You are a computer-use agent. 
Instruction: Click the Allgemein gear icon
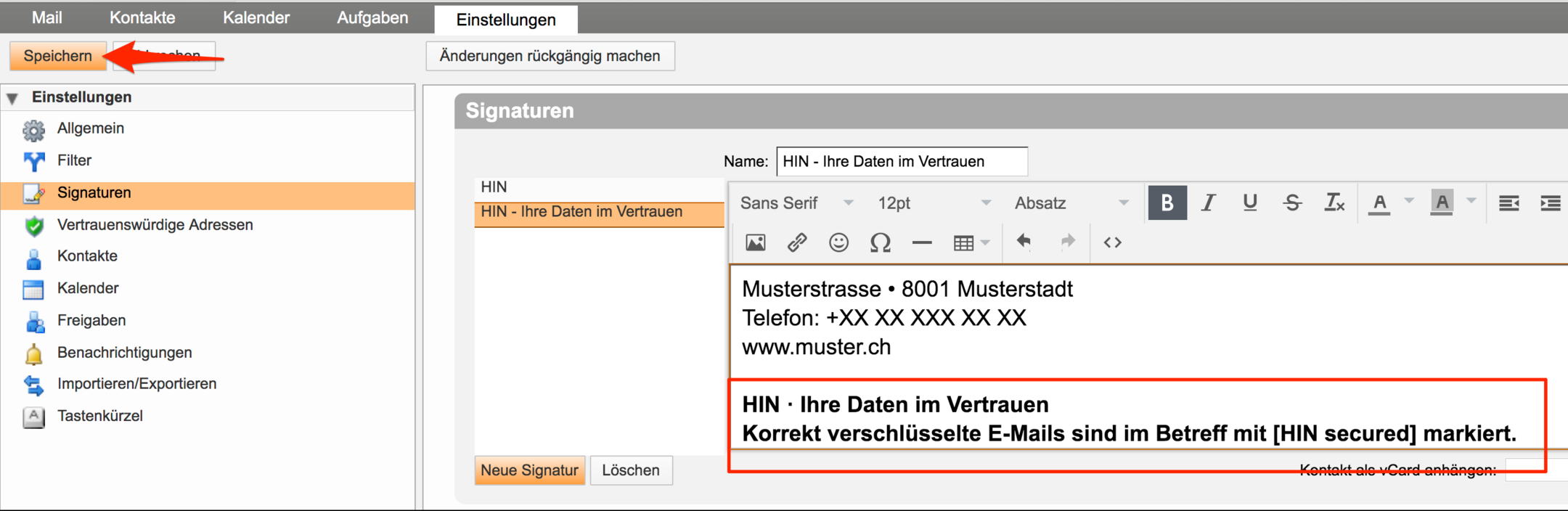coord(33,131)
